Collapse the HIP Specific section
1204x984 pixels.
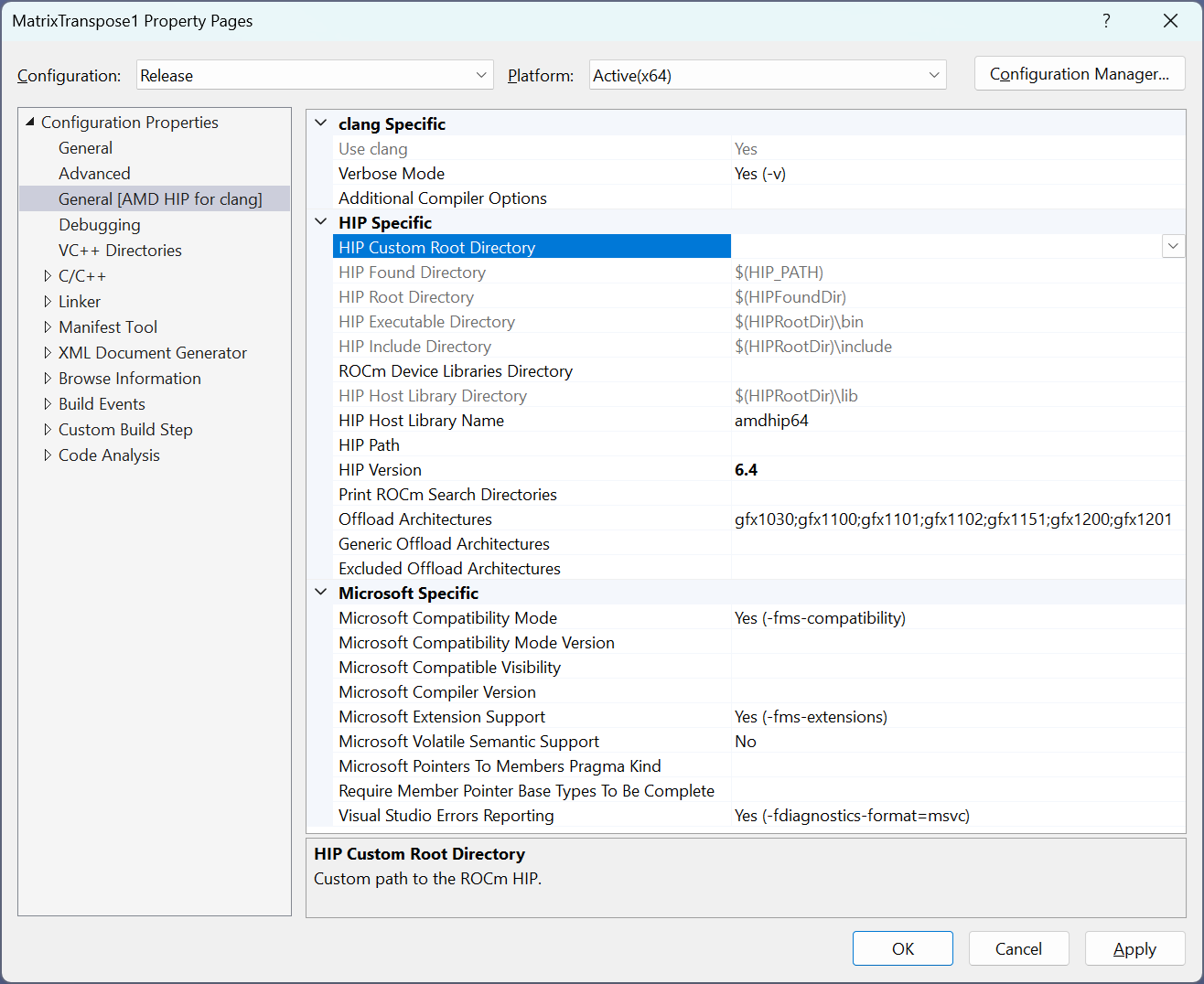click(x=321, y=222)
